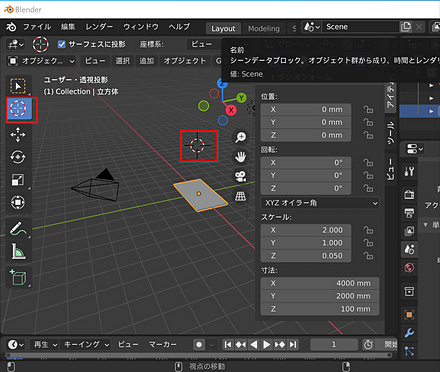Open the Render properties tab
The height and width of the screenshot is (372, 440).
(x=409, y=194)
